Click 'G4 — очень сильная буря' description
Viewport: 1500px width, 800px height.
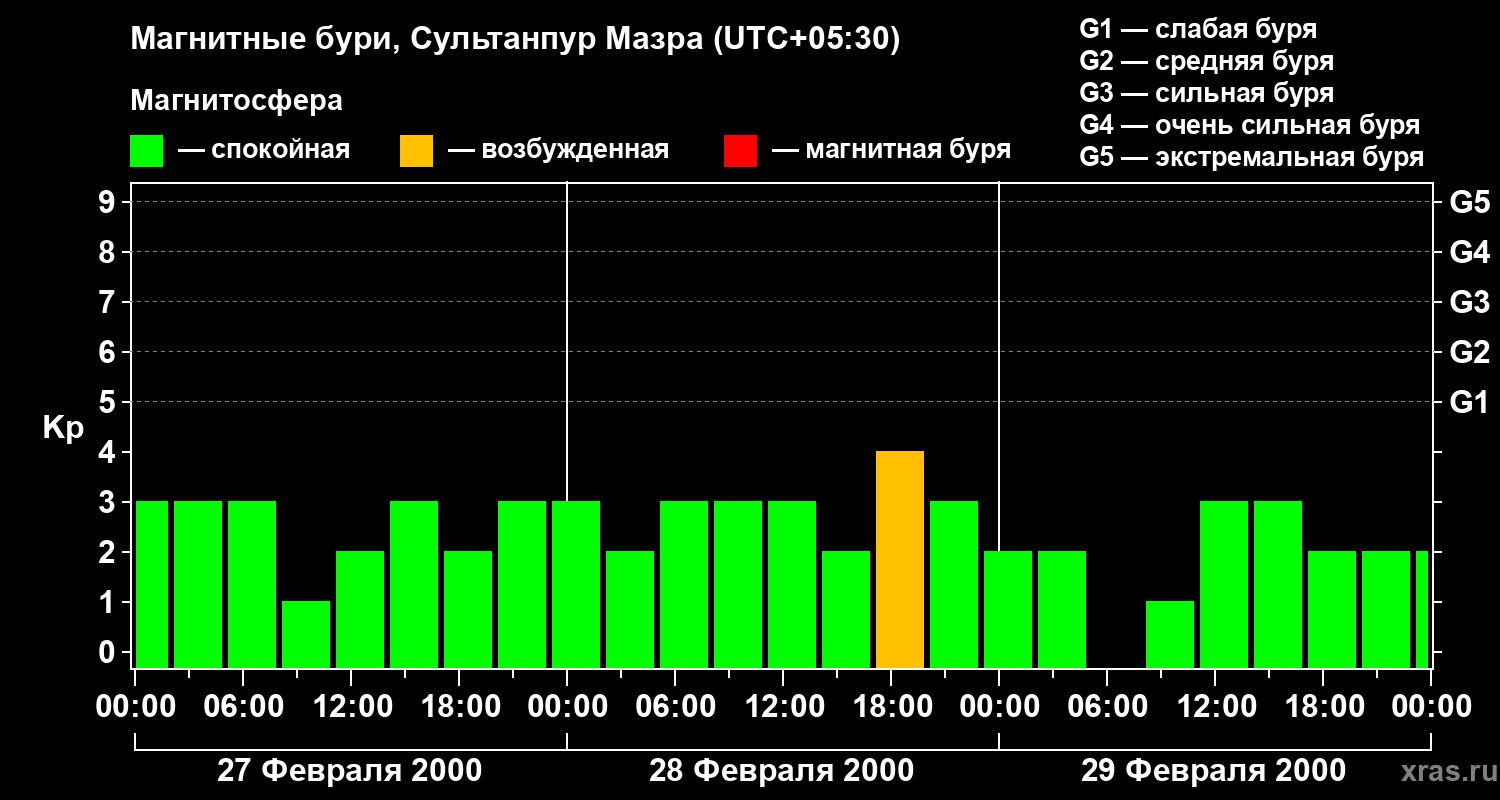(1250, 125)
